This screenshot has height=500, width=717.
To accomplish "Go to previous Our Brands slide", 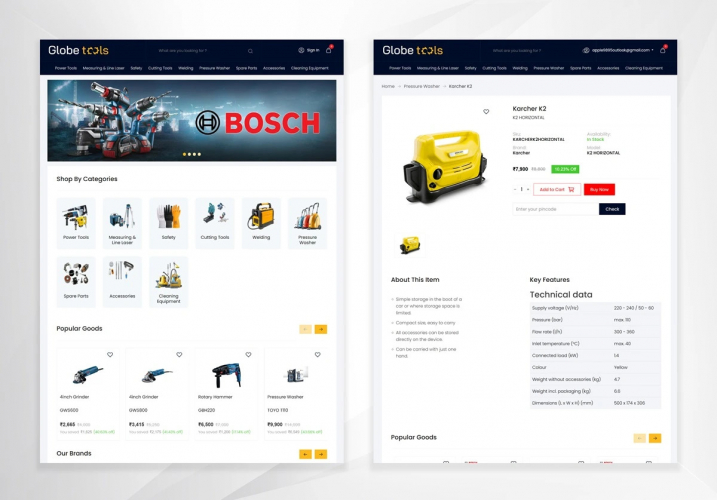I will (305, 454).
